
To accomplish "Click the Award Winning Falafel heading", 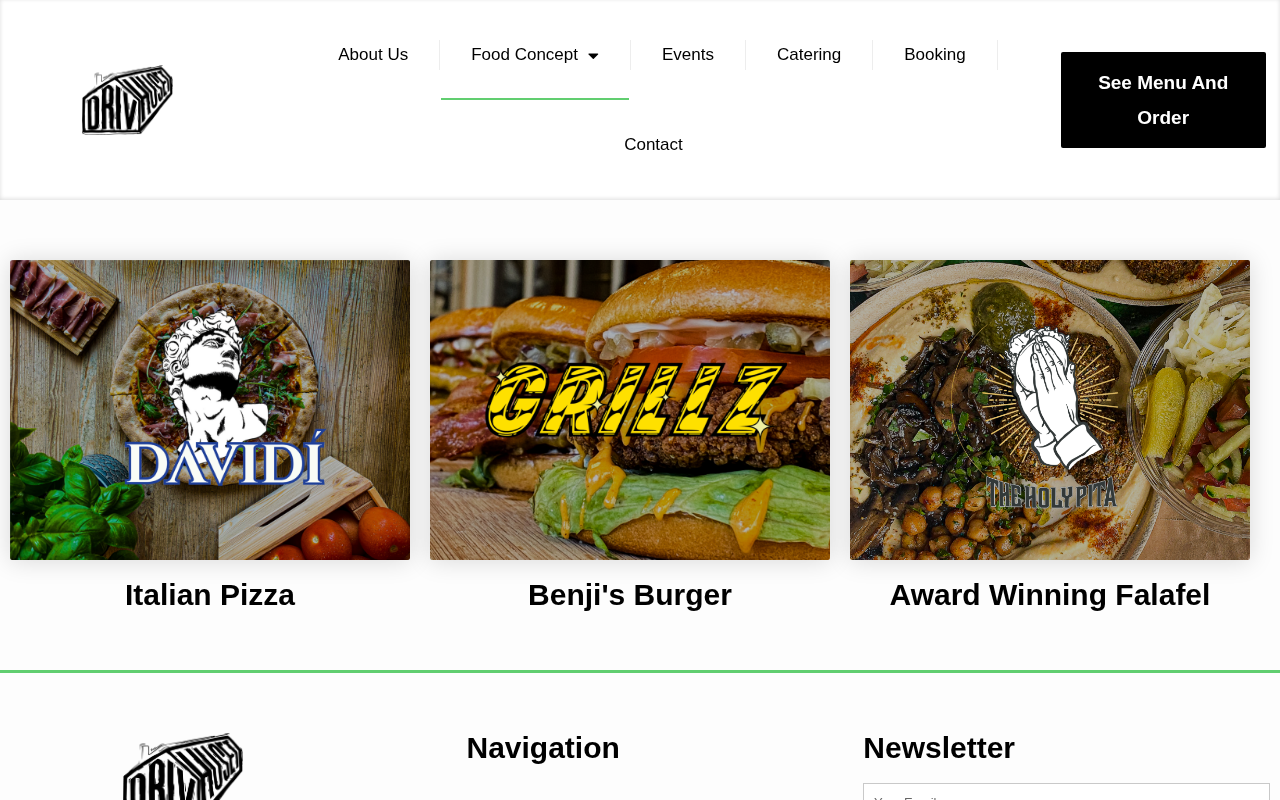I will pyautogui.click(x=1050, y=595).
